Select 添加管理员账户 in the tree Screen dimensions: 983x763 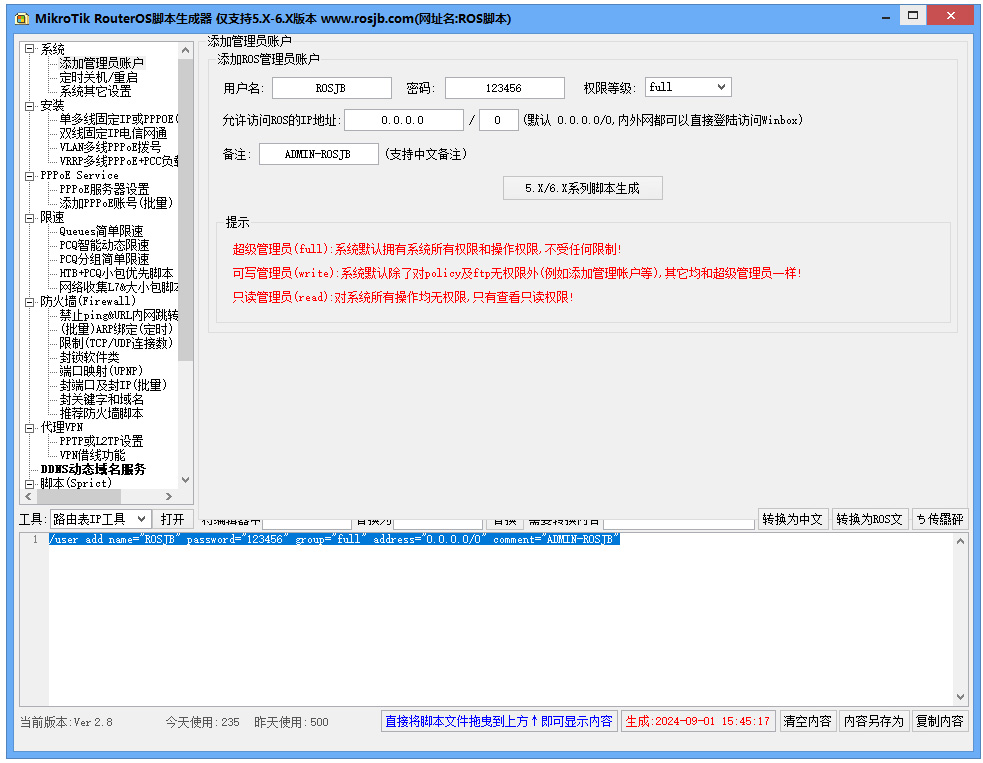click(102, 63)
